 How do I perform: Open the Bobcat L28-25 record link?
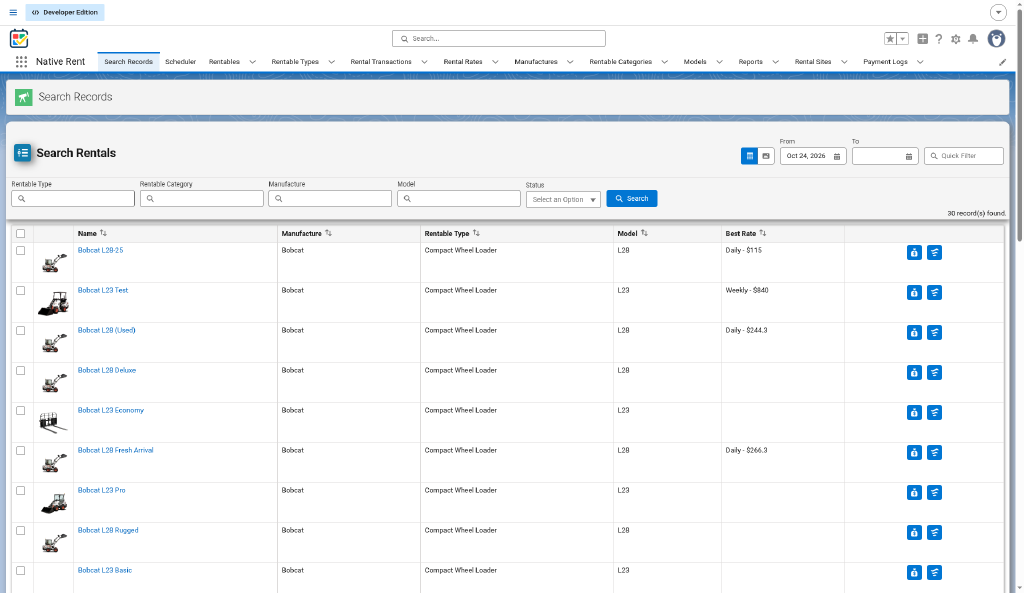[101, 250]
